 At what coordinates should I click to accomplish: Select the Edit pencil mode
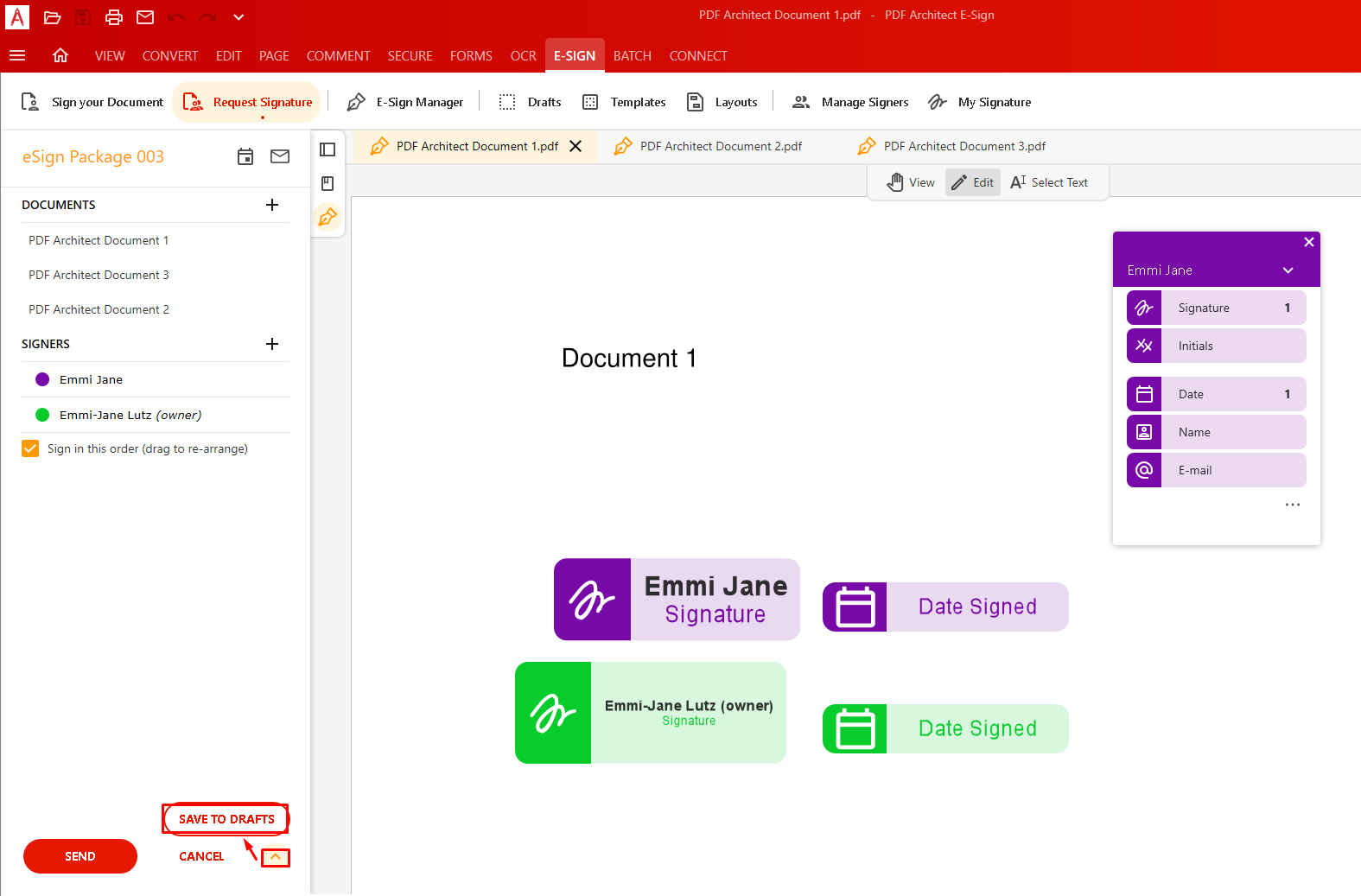[x=973, y=182]
